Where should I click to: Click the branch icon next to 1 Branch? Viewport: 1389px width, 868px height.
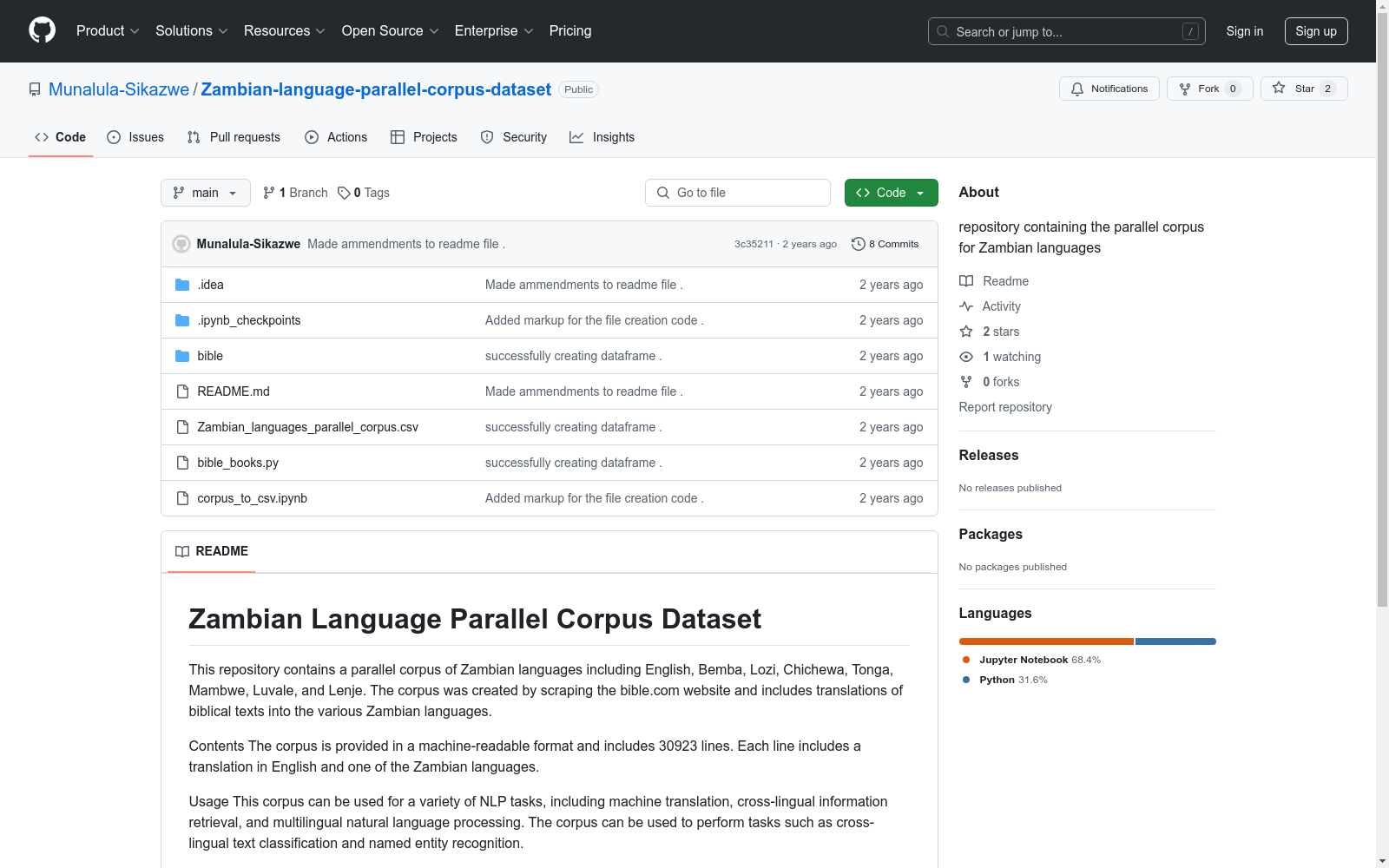click(x=269, y=193)
